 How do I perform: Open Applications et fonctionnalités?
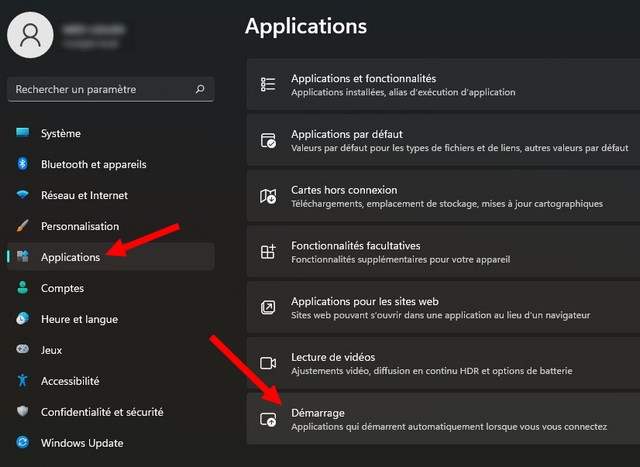443,85
